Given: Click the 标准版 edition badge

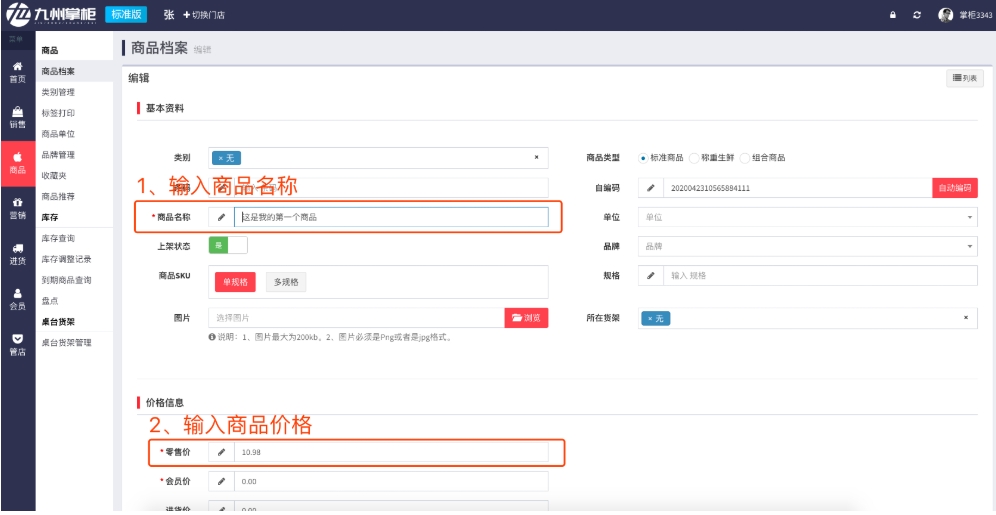Looking at the screenshot, I should (x=126, y=15).
